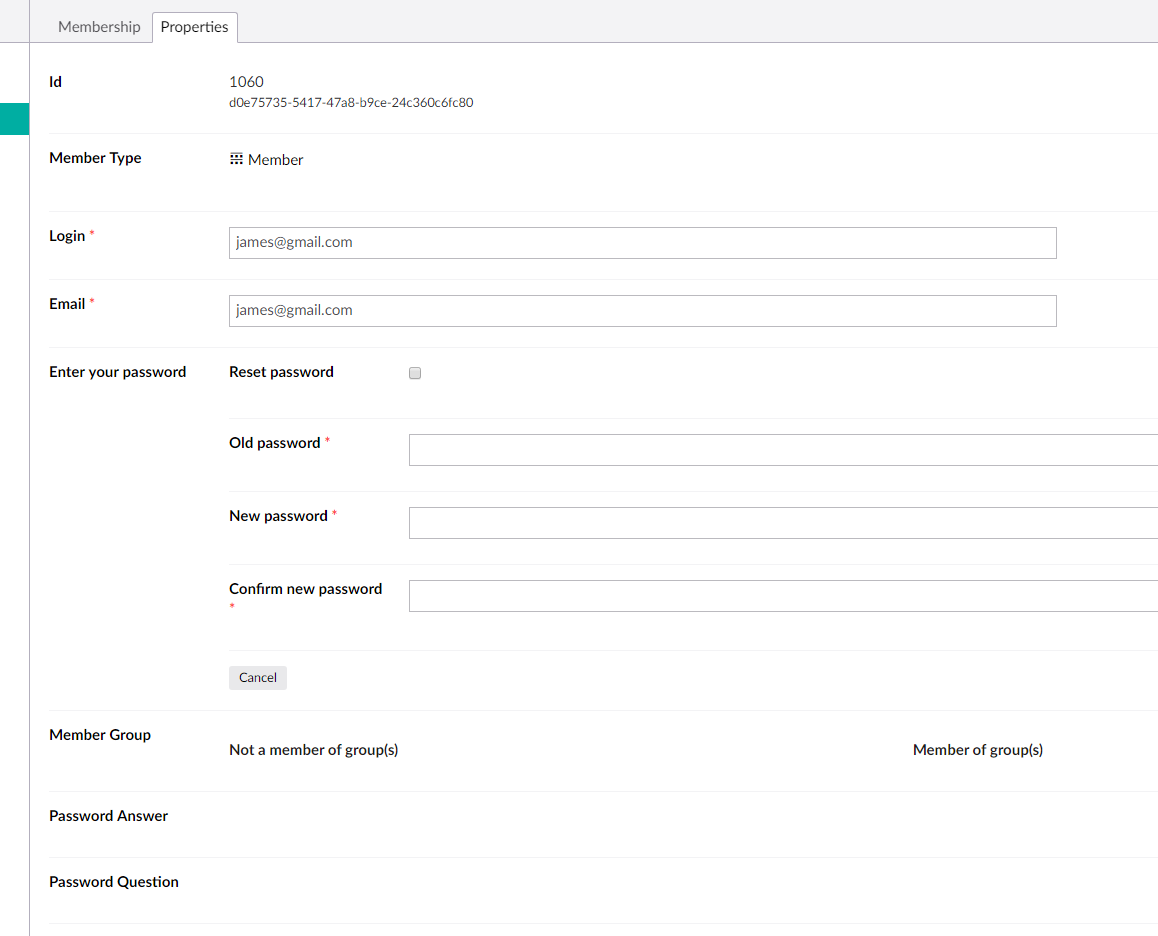Select the Properties tab
Image resolution: width=1158 pixels, height=936 pixels.
[x=194, y=27]
